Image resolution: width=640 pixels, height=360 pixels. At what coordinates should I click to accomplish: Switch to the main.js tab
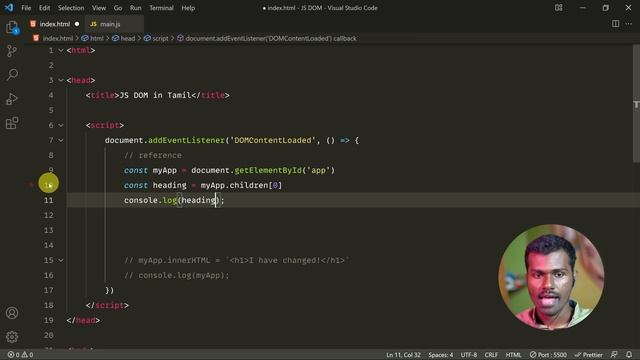110,24
